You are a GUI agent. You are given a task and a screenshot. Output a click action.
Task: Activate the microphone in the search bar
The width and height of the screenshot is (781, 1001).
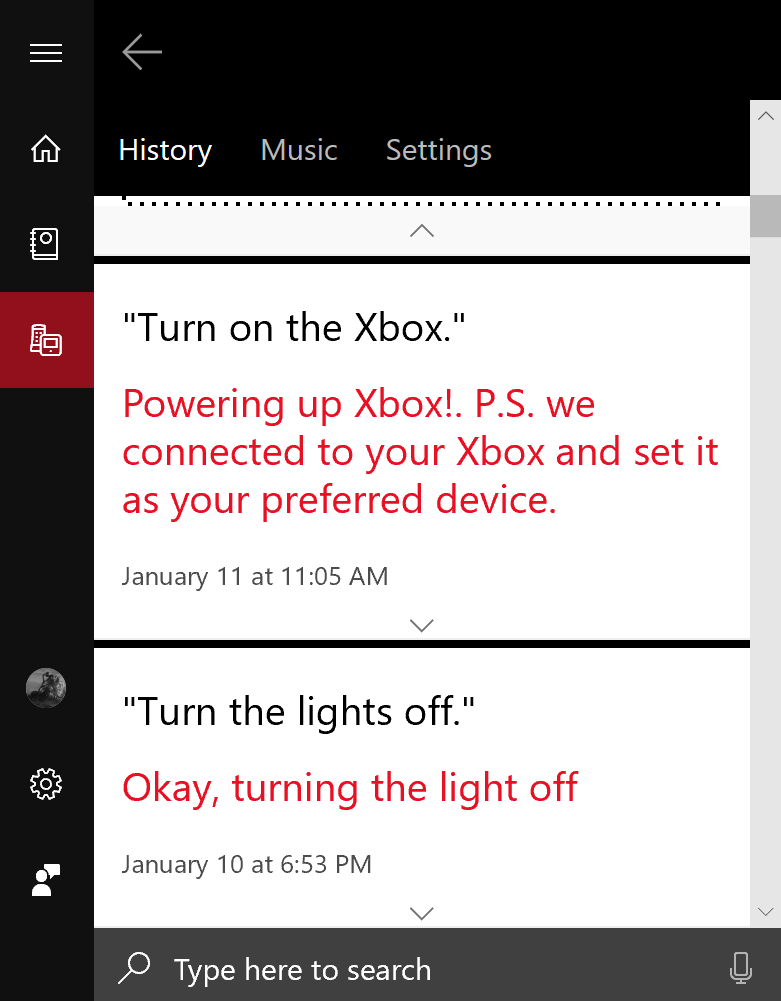pyautogui.click(x=741, y=968)
